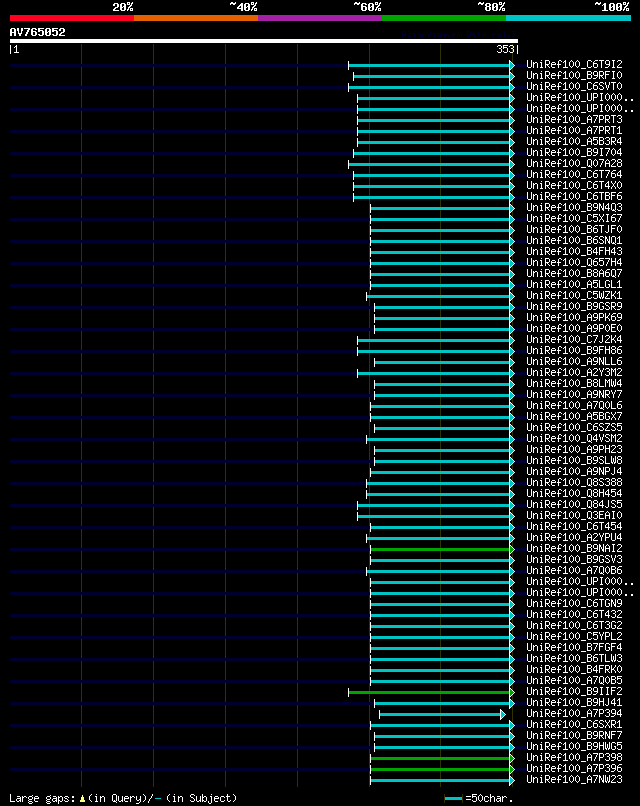Select the UniRef100_B9NAI2 label
This screenshot has height=806, width=640.
coord(574,548)
